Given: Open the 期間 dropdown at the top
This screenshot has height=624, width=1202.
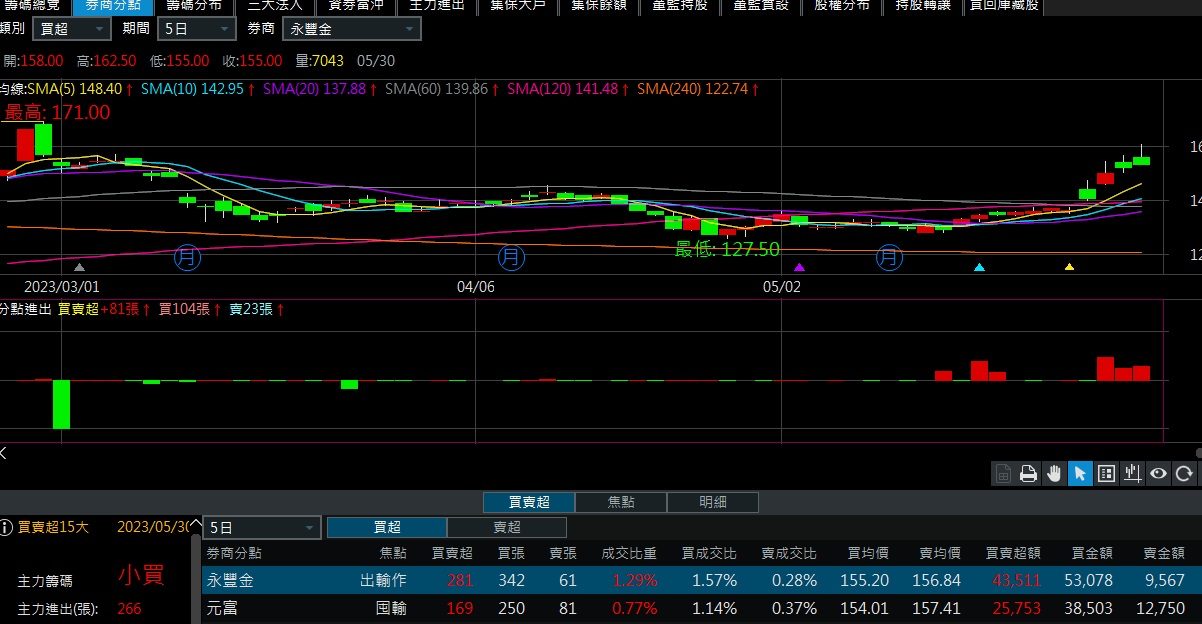Looking at the screenshot, I should pyautogui.click(x=197, y=29).
